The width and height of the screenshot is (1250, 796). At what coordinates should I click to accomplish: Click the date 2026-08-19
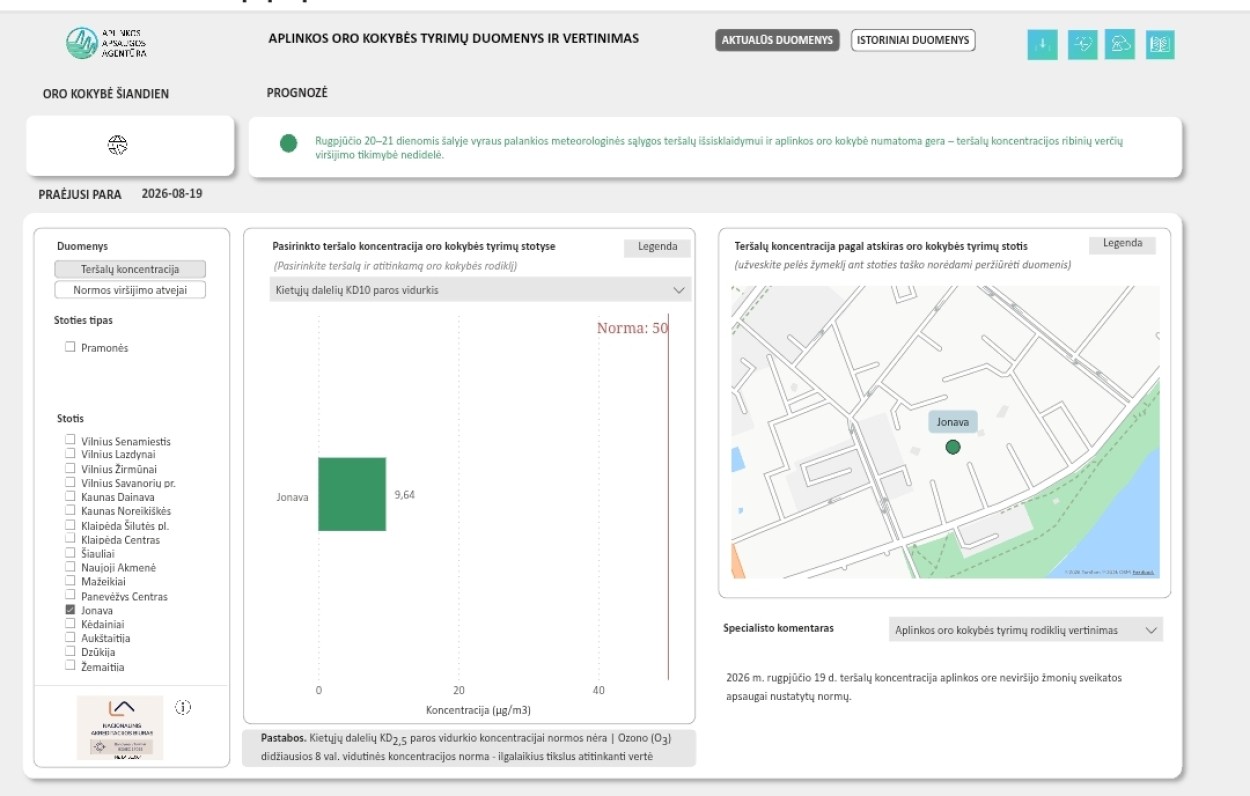point(172,193)
